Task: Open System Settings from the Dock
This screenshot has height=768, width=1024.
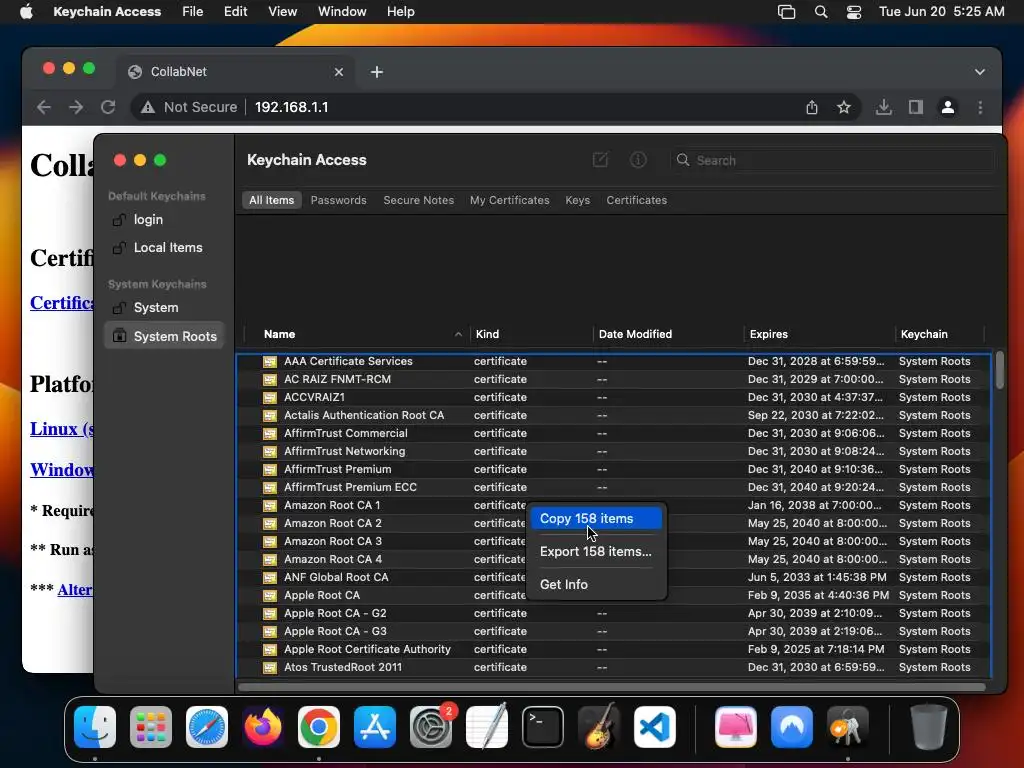Action: (431, 727)
